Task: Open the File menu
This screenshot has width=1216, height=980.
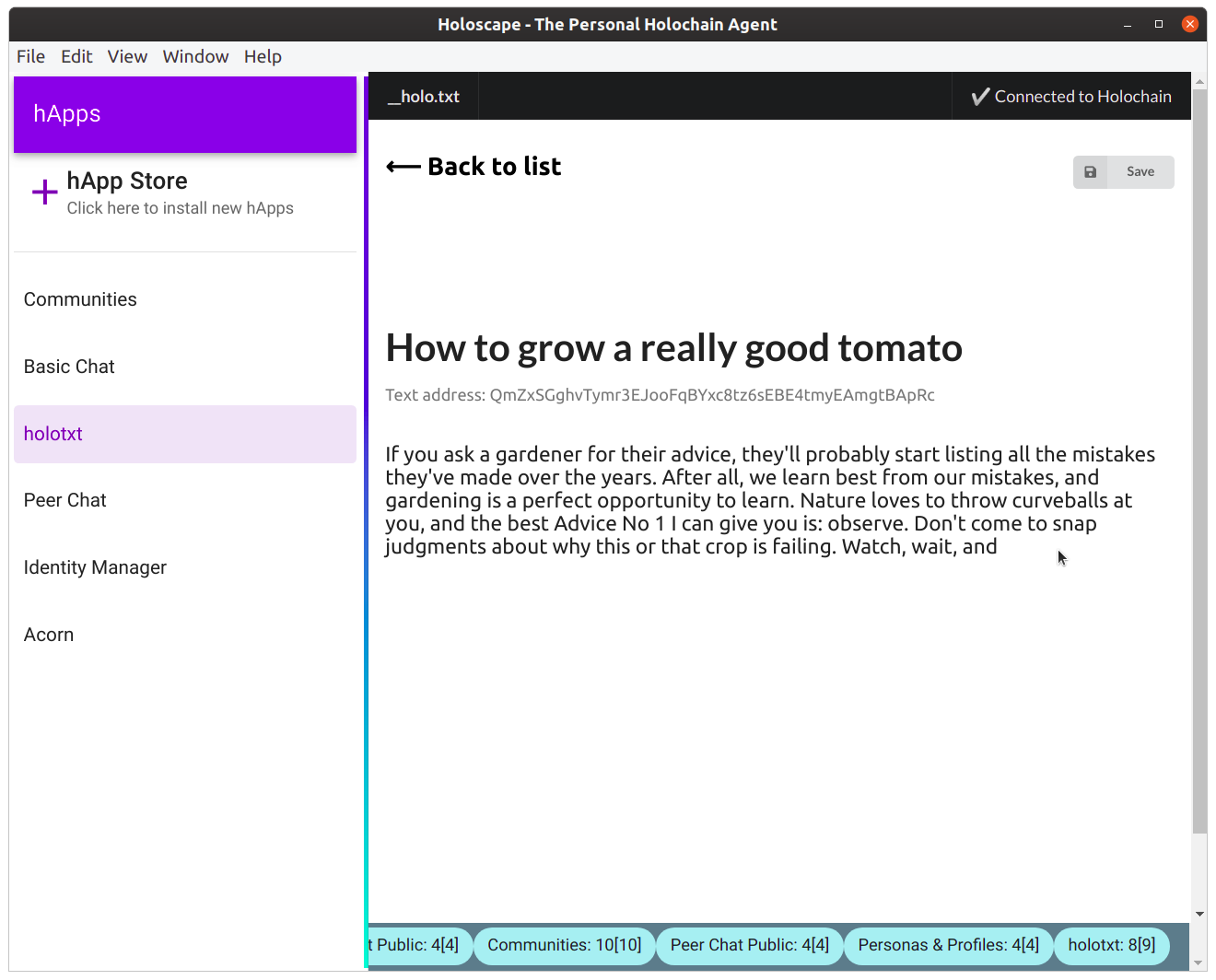Action: [30, 56]
